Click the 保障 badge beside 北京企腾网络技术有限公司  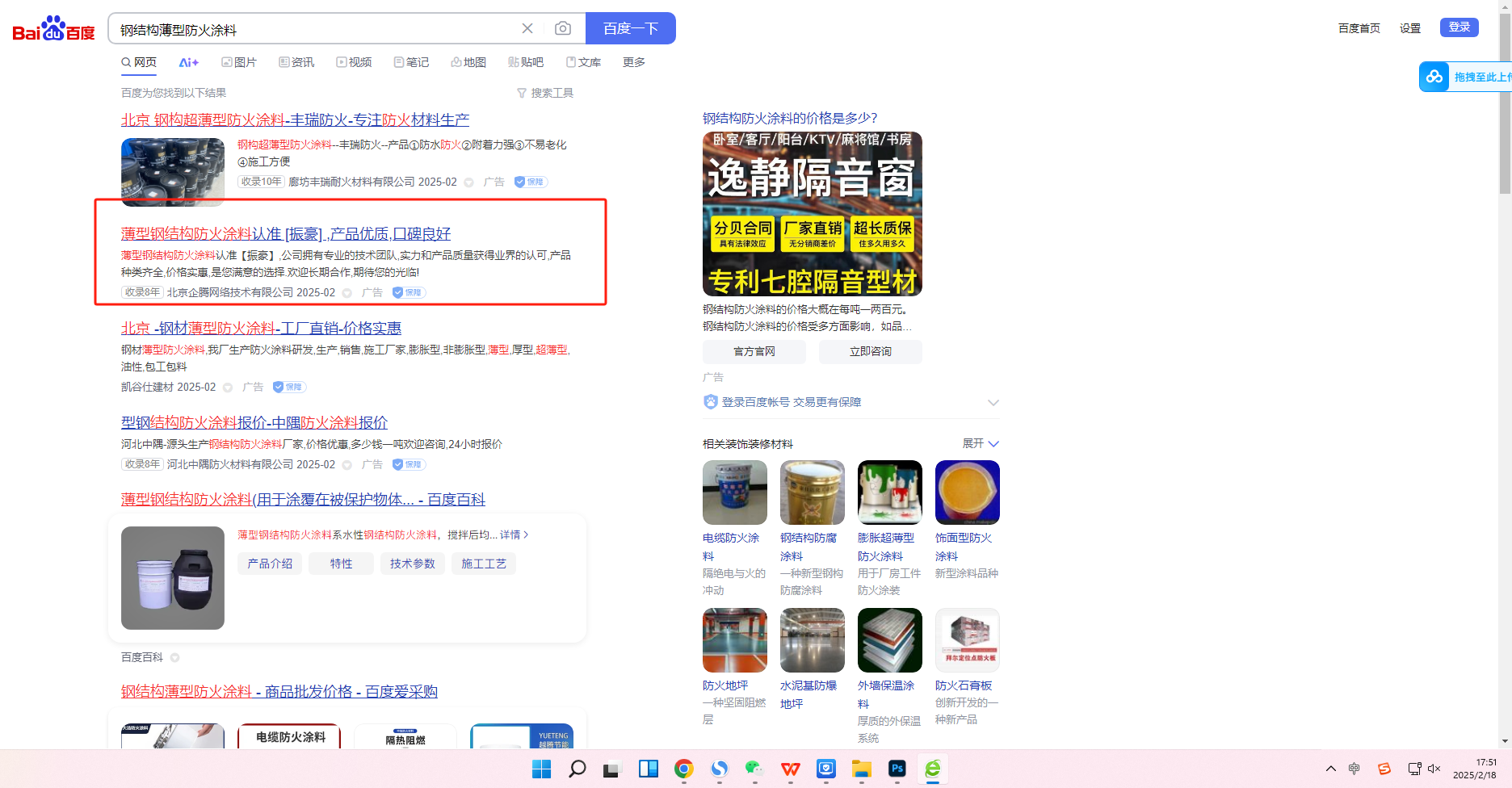[409, 293]
